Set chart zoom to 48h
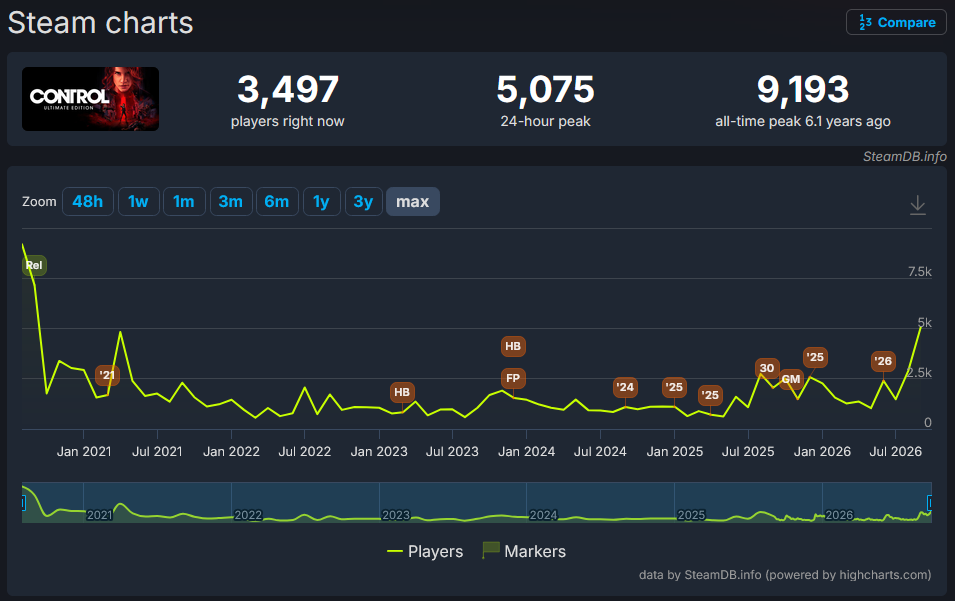 [88, 202]
